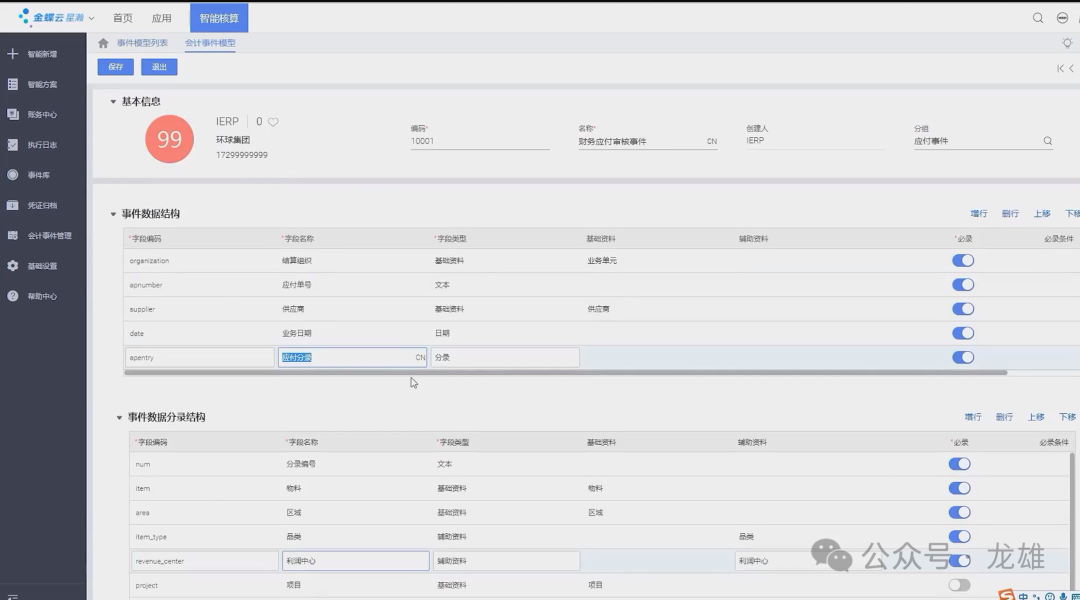The height and width of the screenshot is (600, 1080).
Task: Click the 名称 input field
Action: click(640, 142)
